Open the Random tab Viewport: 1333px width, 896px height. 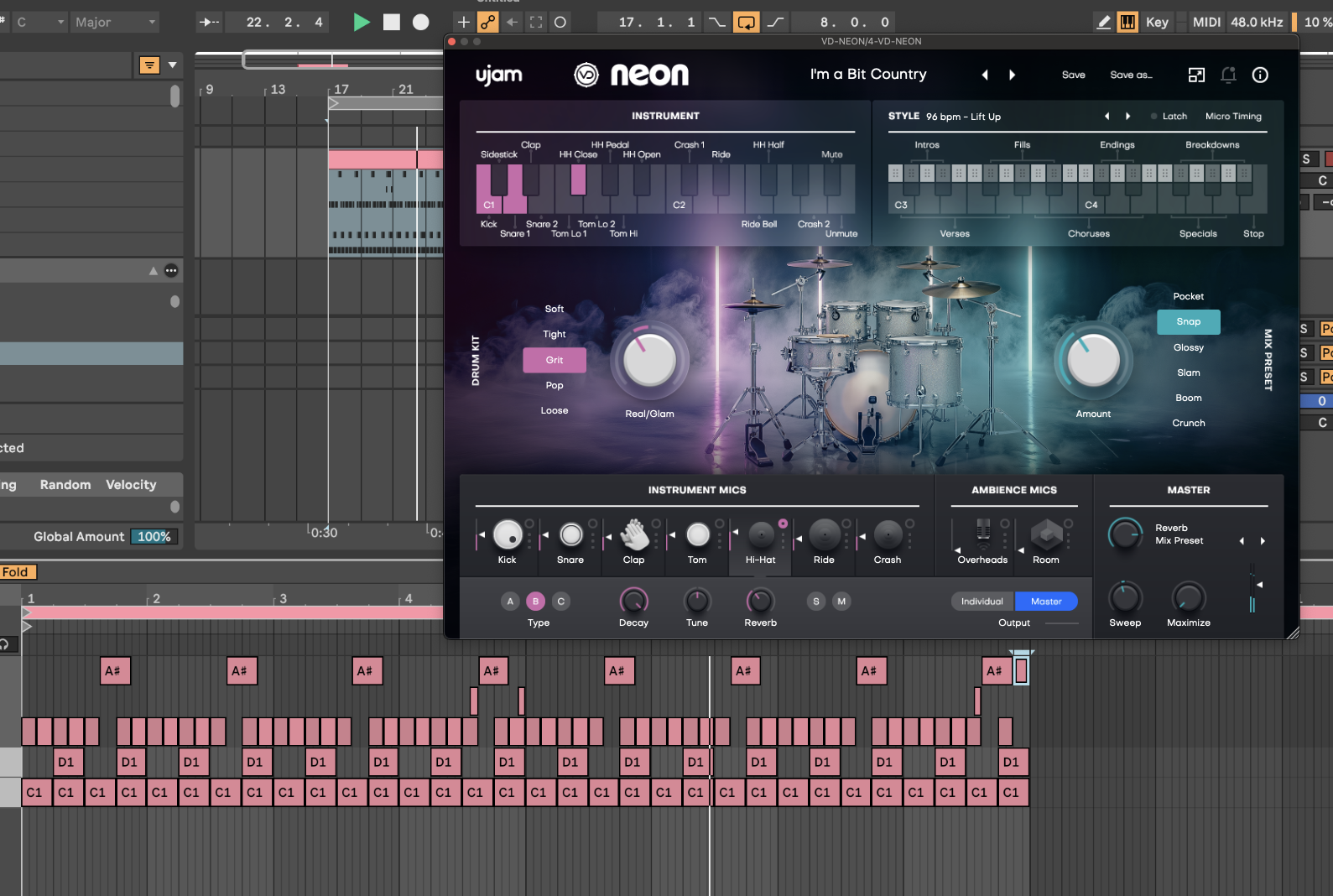[65, 485]
